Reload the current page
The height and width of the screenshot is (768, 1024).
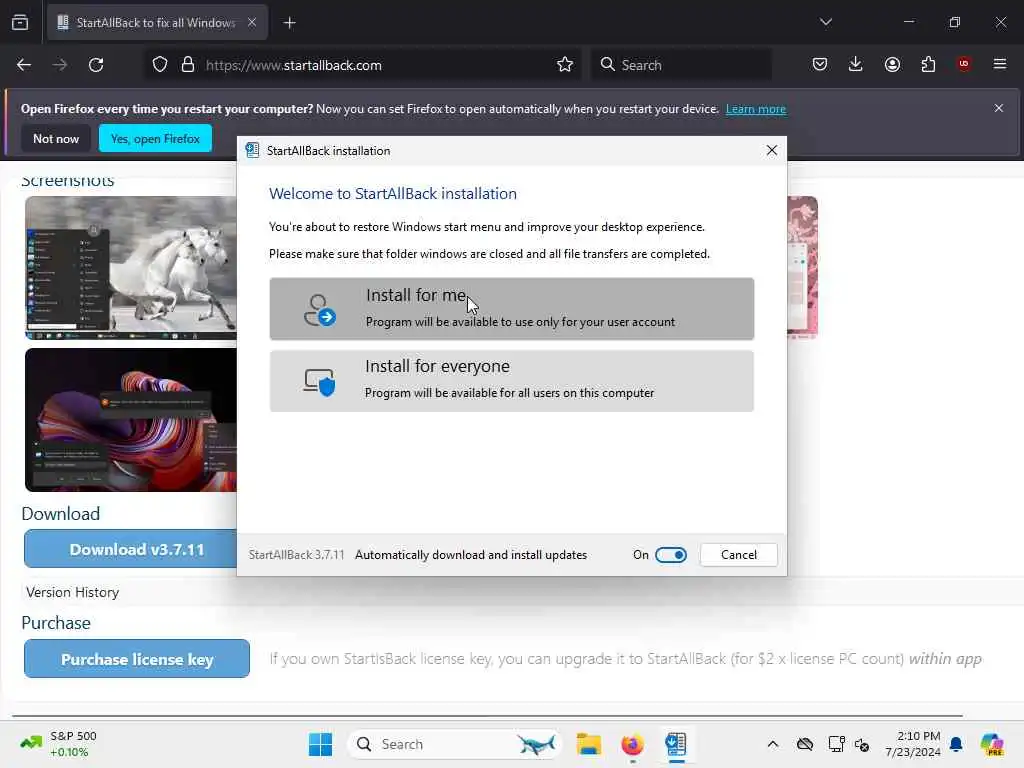click(96, 65)
